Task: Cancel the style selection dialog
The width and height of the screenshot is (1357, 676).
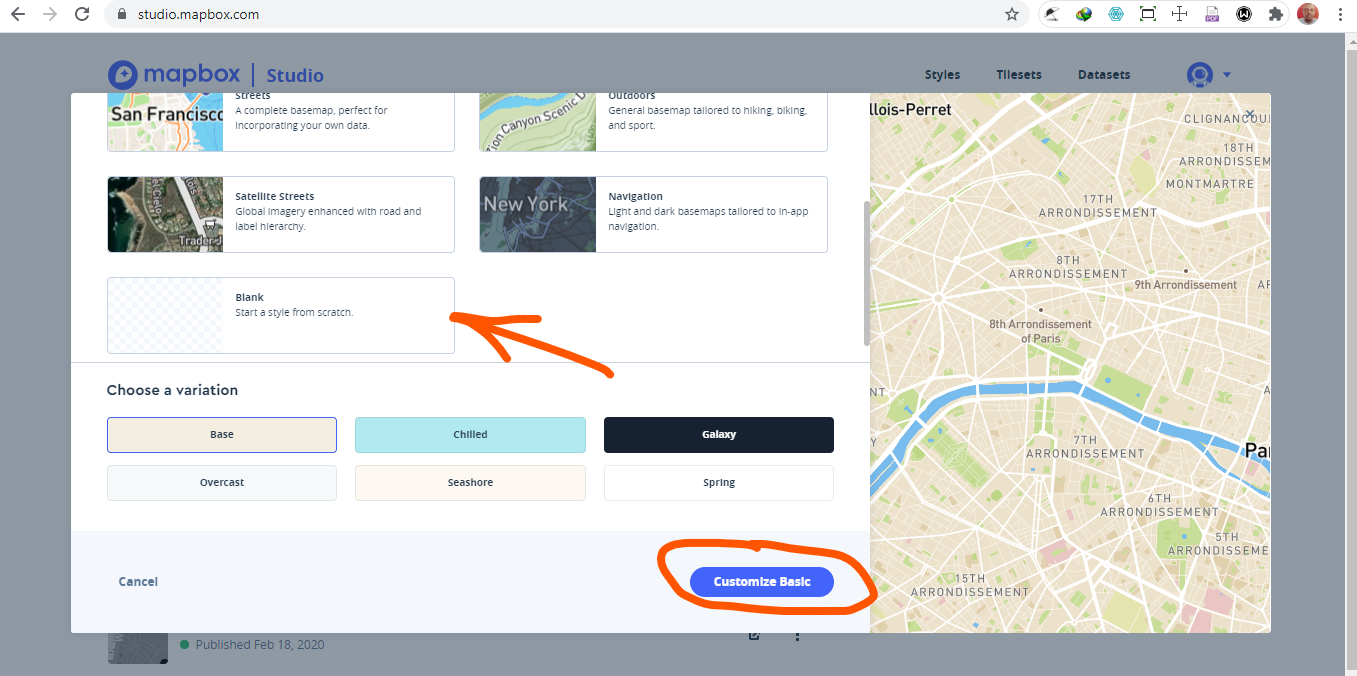Action: [137, 581]
